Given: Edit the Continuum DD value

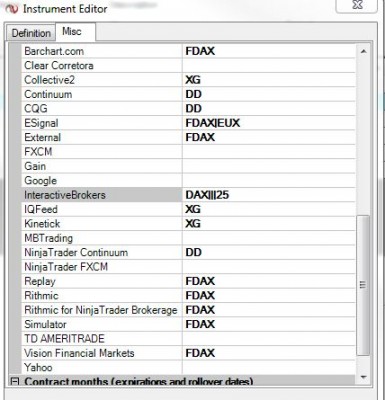Looking at the screenshot, I should click(269, 94).
